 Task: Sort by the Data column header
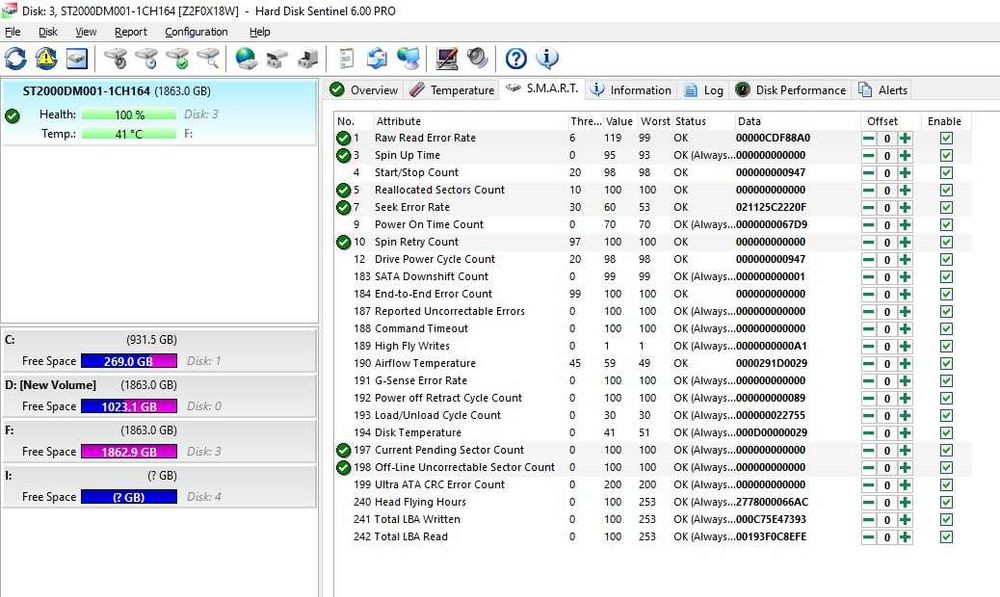pos(797,121)
